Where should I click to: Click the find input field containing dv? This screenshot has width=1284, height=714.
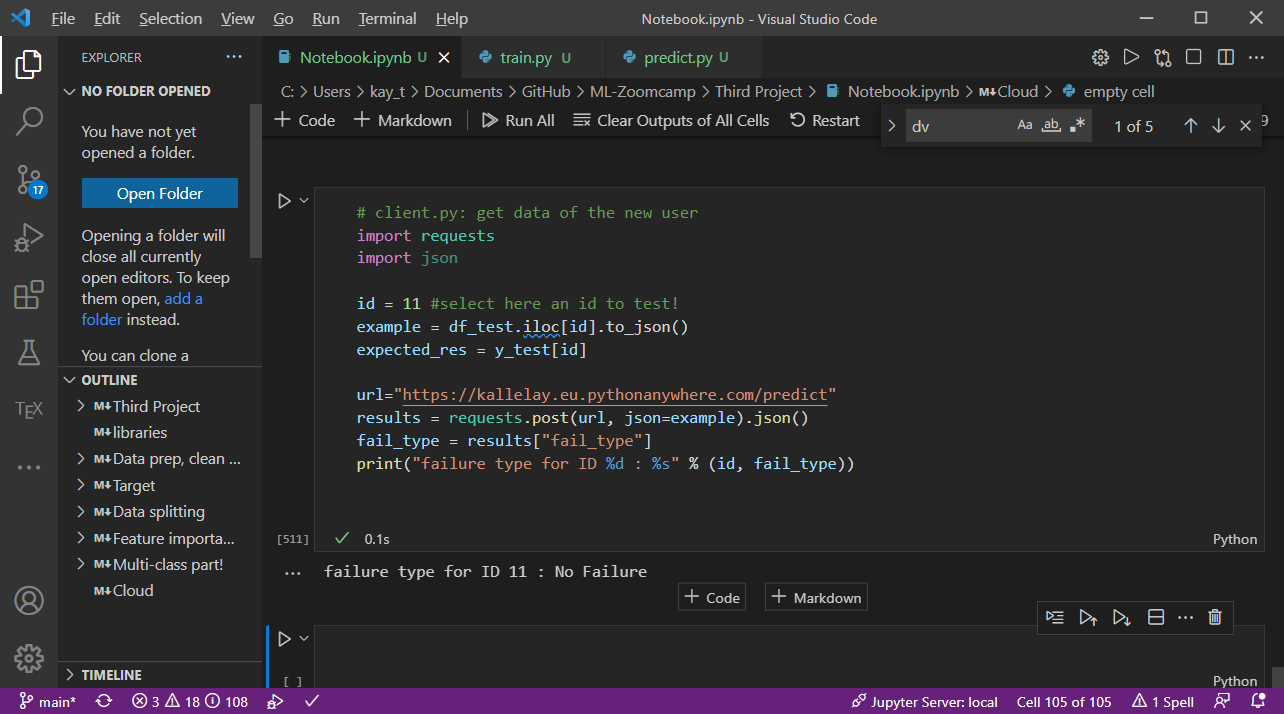(x=958, y=126)
